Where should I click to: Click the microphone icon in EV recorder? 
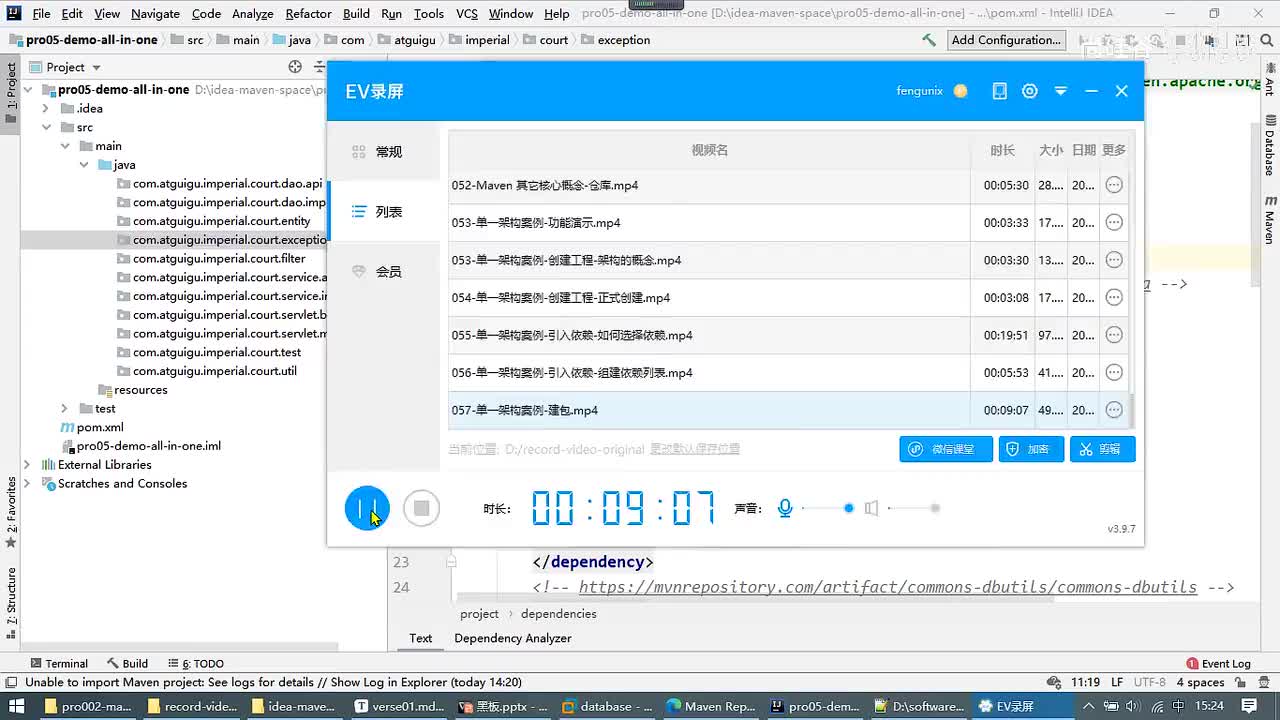785,508
